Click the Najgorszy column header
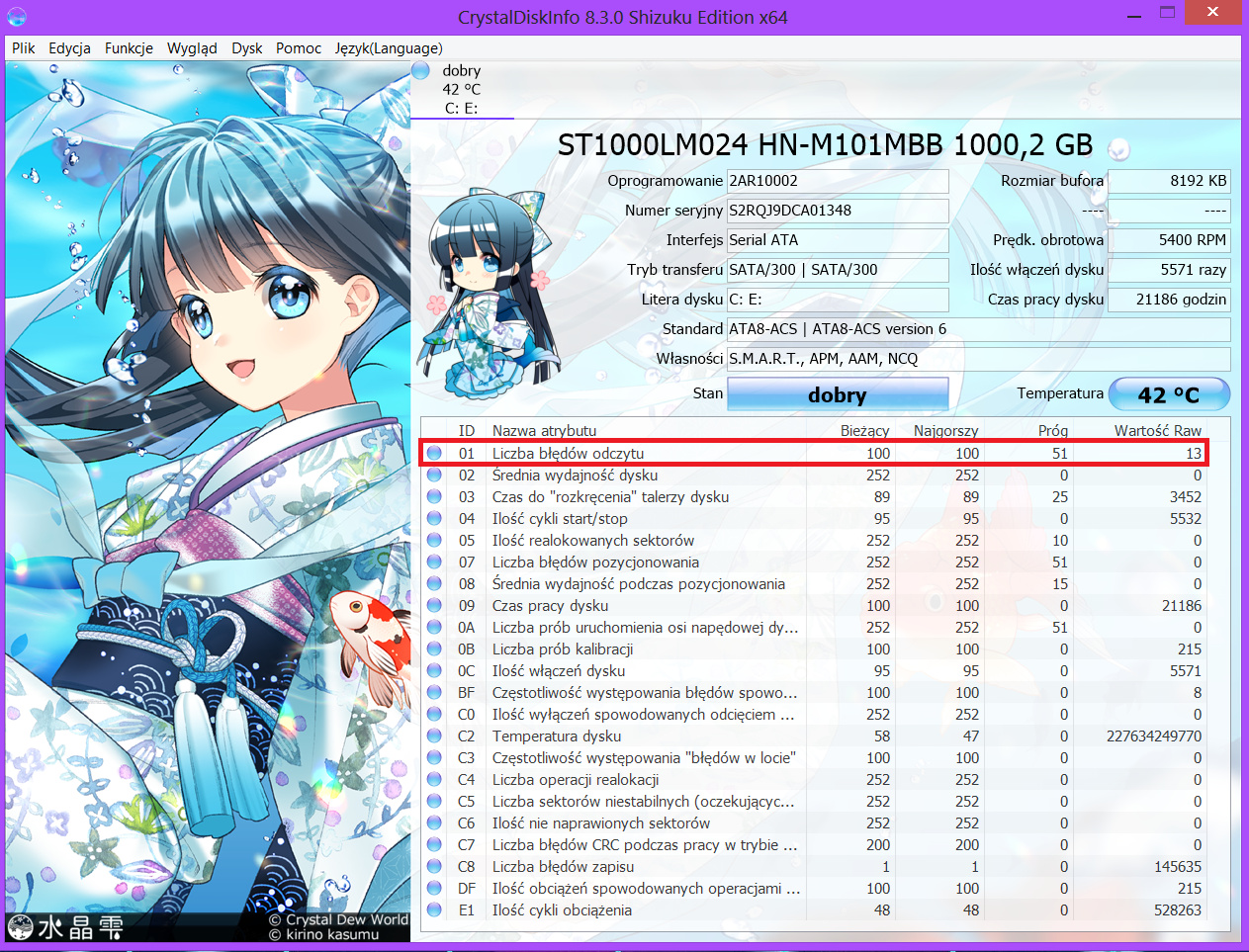Viewport: 1249px width, 952px height. tap(945, 430)
